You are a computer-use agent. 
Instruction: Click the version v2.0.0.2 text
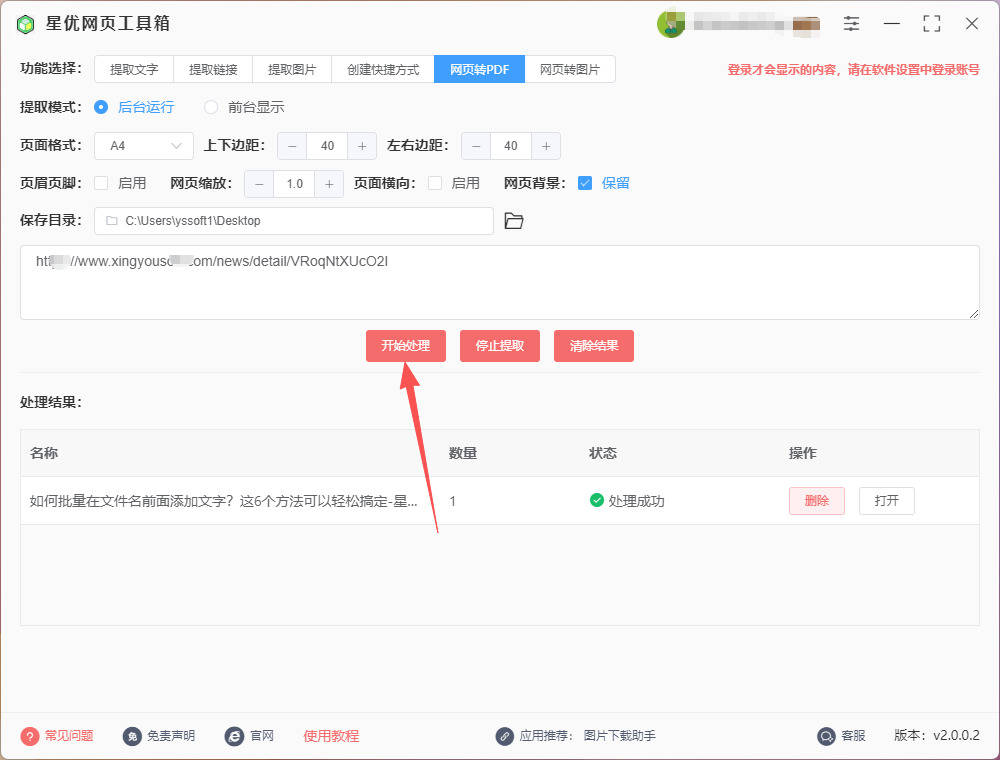click(x=937, y=736)
